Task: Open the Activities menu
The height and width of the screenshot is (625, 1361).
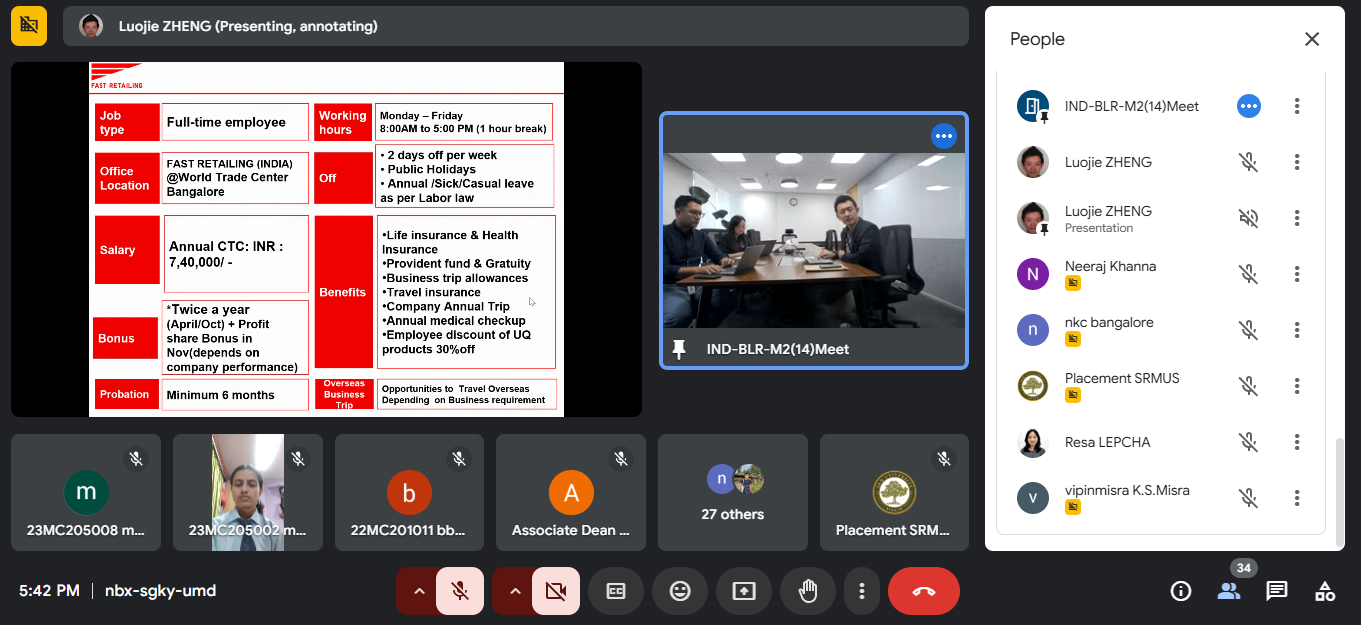Action: pyautogui.click(x=1325, y=591)
